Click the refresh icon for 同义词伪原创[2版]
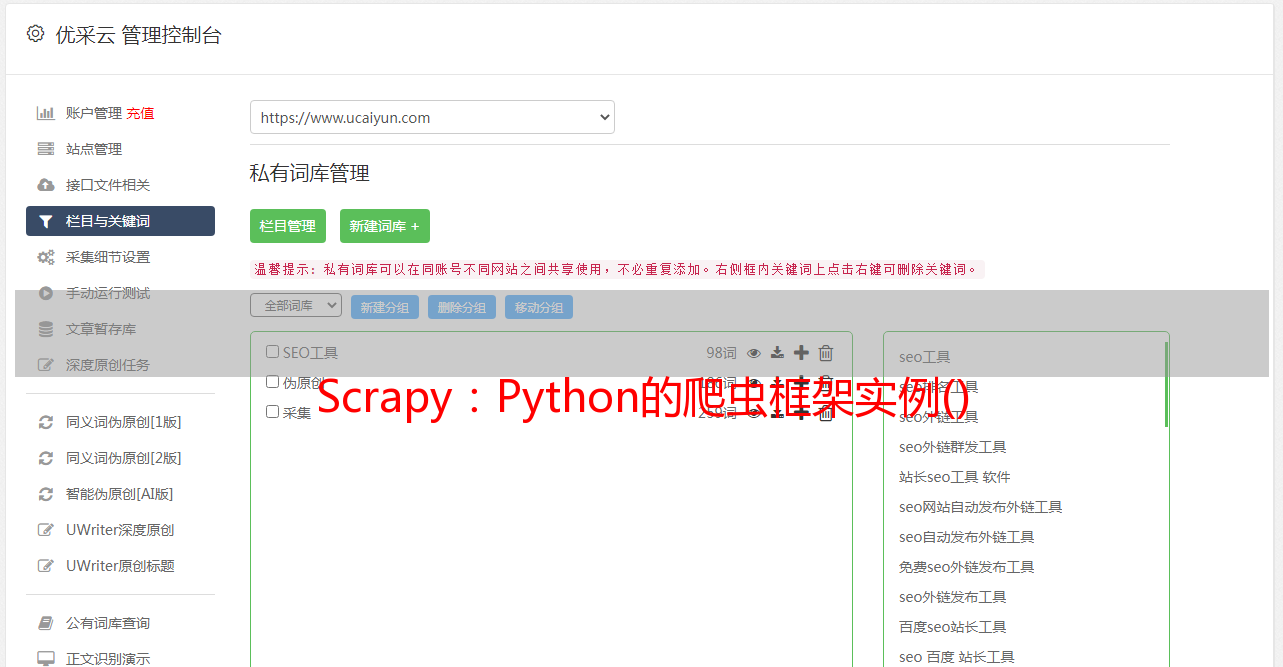 tap(46, 458)
